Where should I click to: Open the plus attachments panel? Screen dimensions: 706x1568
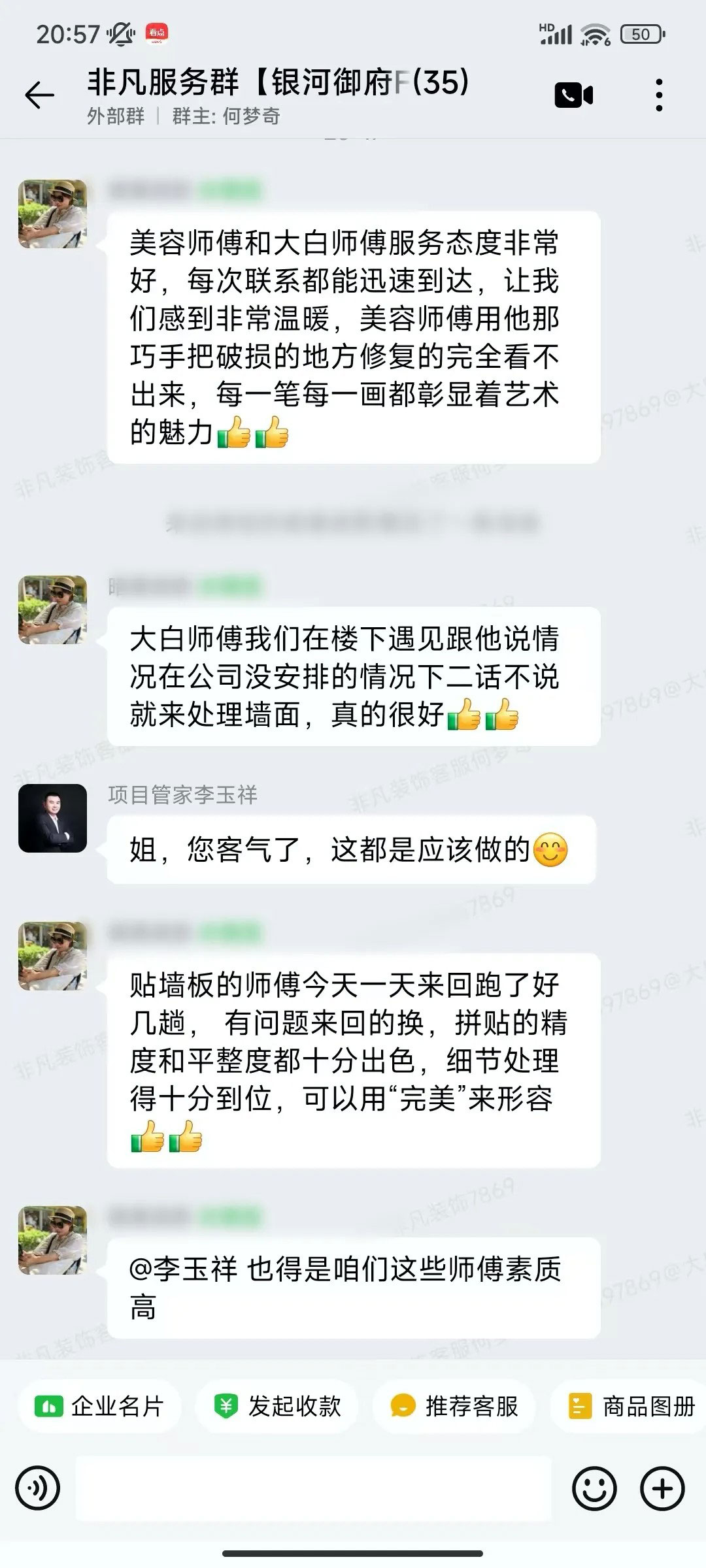662,1489
